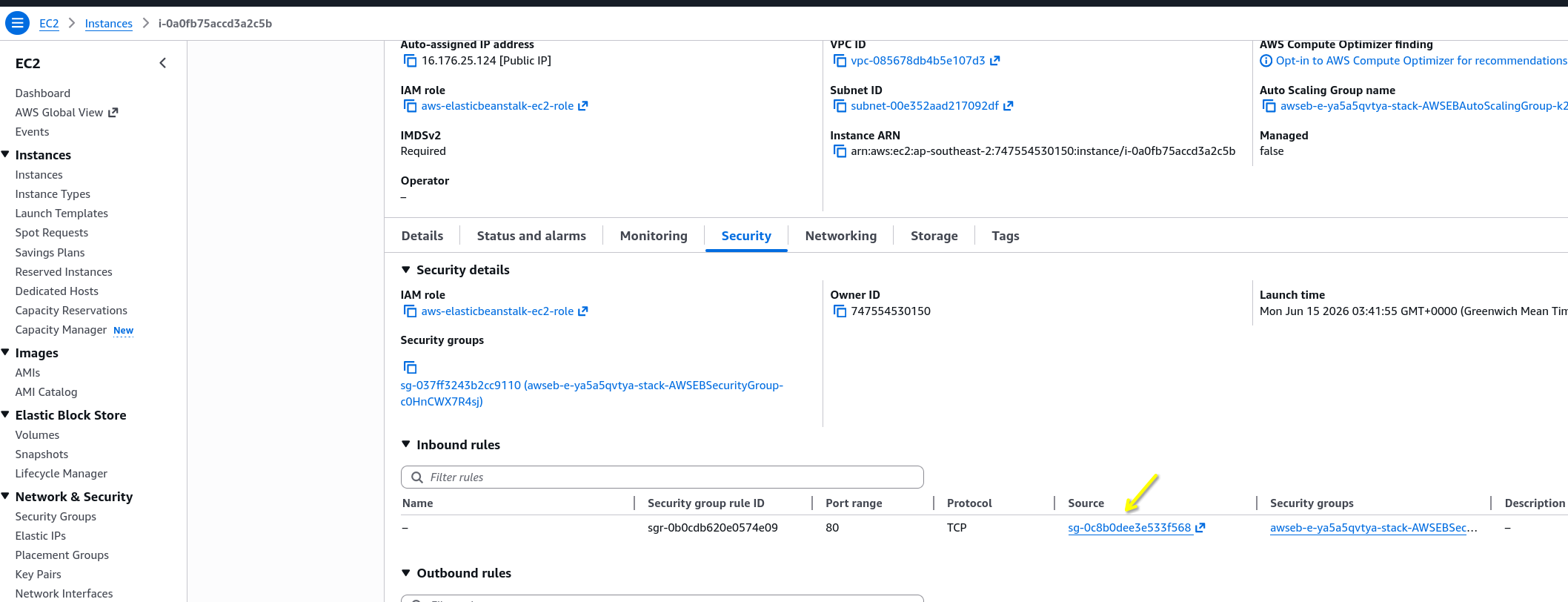The width and height of the screenshot is (1568, 602).
Task: Open AMI Catalog in the sidebar
Action: click(x=46, y=392)
